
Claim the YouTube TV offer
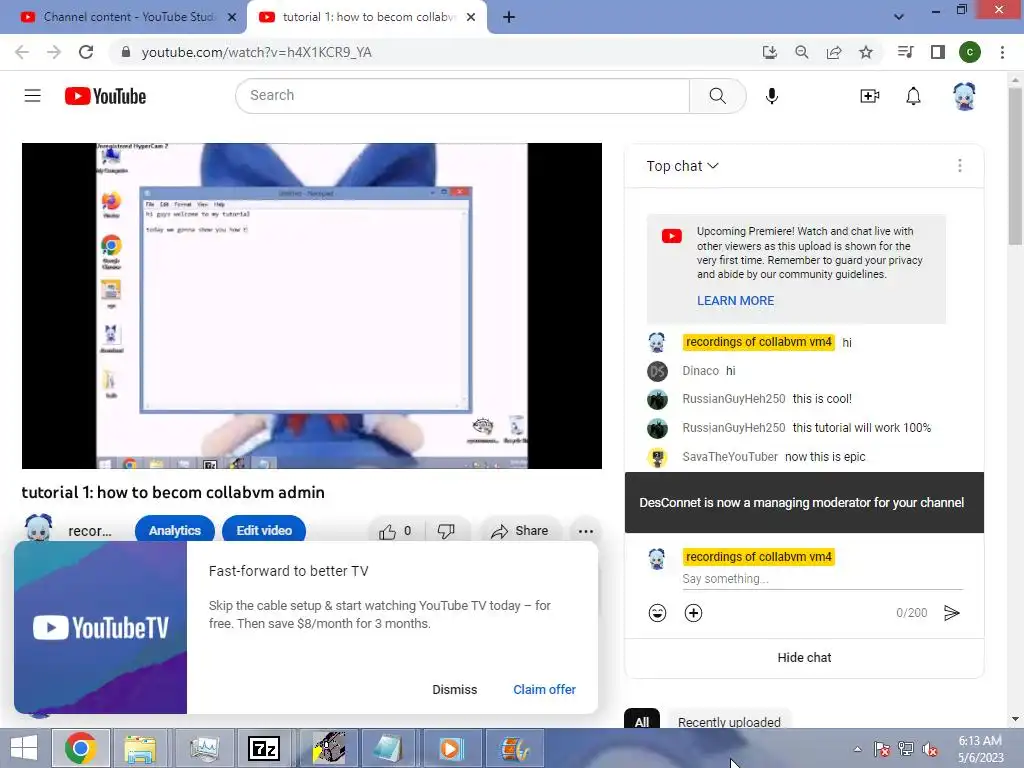click(544, 690)
